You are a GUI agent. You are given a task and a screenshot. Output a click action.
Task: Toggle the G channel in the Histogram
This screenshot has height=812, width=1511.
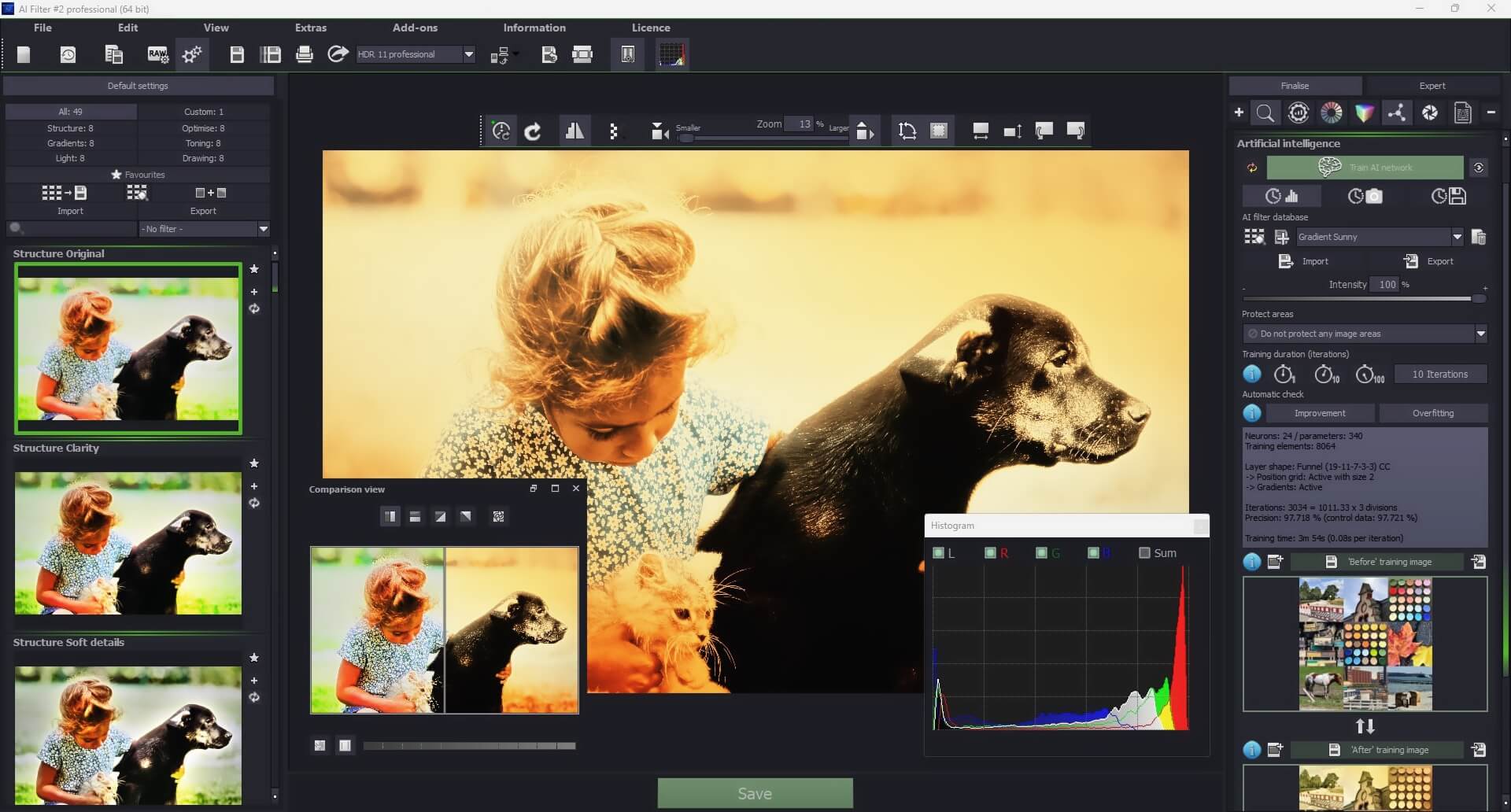coord(1041,553)
